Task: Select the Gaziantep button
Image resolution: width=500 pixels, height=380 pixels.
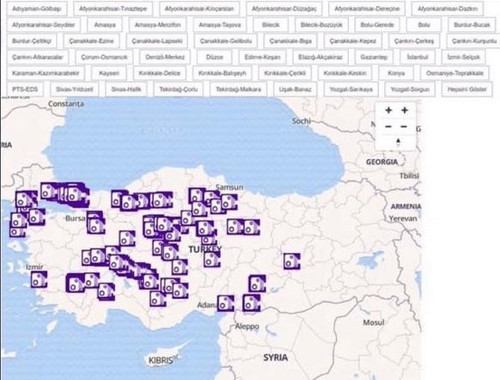Action: [374, 57]
